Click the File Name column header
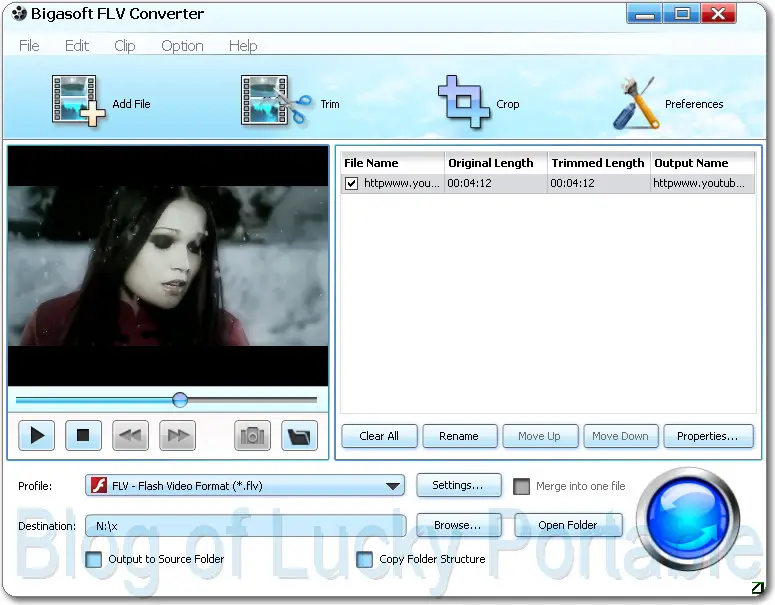The image size is (775, 605). (392, 163)
